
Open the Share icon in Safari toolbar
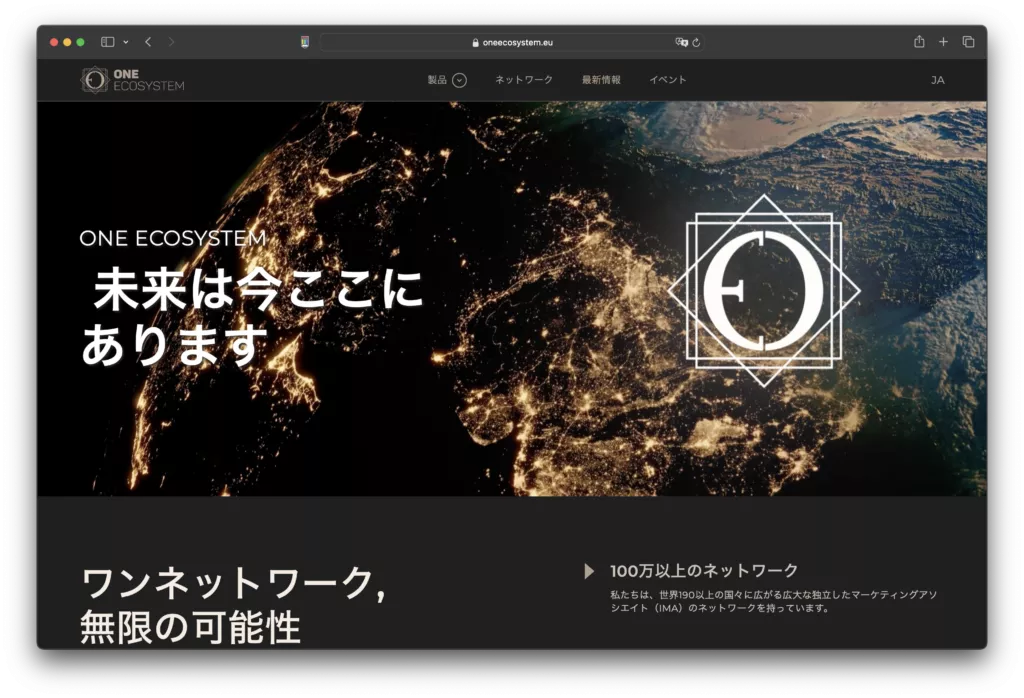918,42
